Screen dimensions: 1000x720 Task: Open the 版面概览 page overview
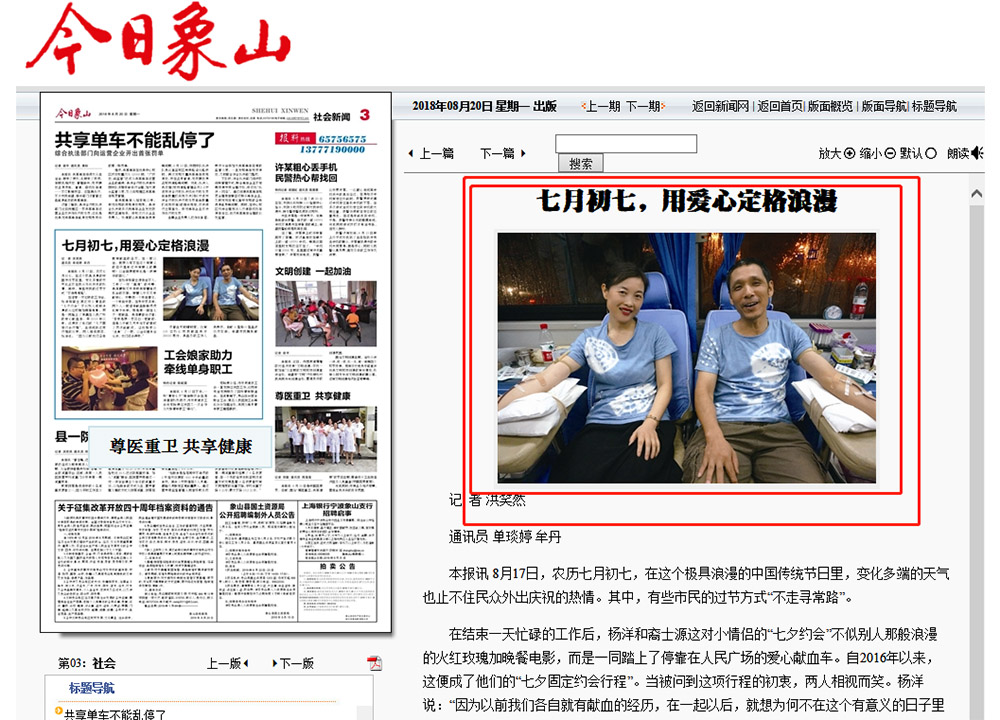click(830, 107)
